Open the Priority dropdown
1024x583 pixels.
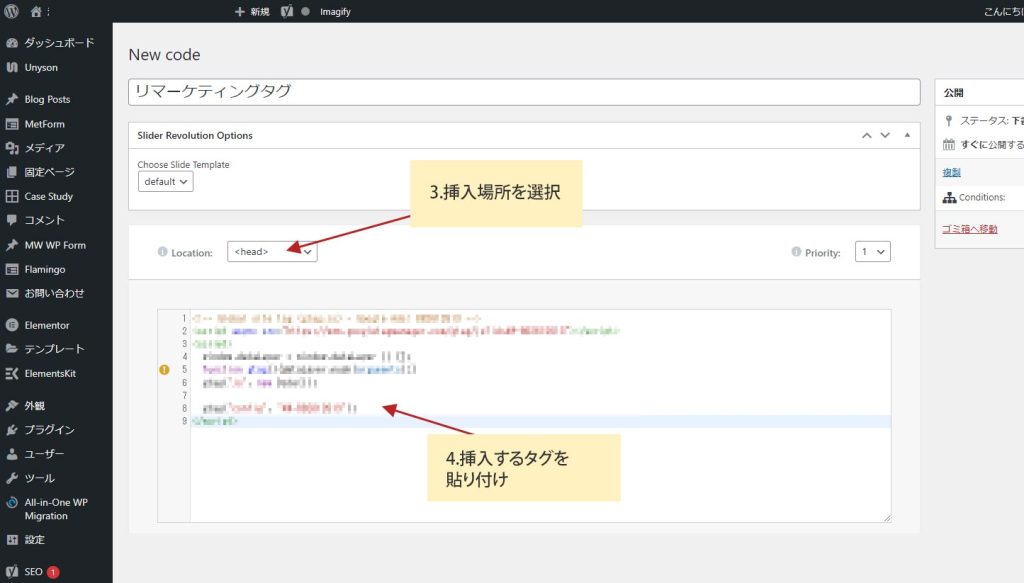[x=872, y=252]
